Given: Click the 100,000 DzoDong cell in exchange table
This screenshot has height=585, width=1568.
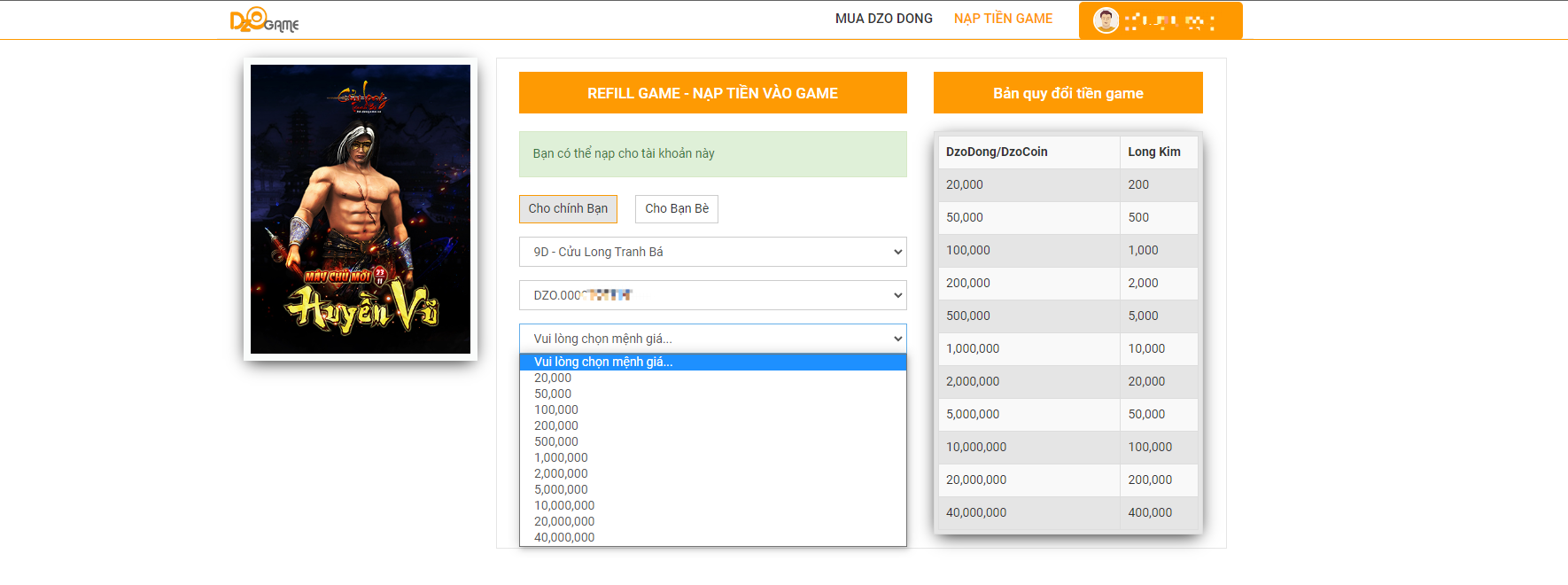Looking at the screenshot, I should click(1029, 250).
